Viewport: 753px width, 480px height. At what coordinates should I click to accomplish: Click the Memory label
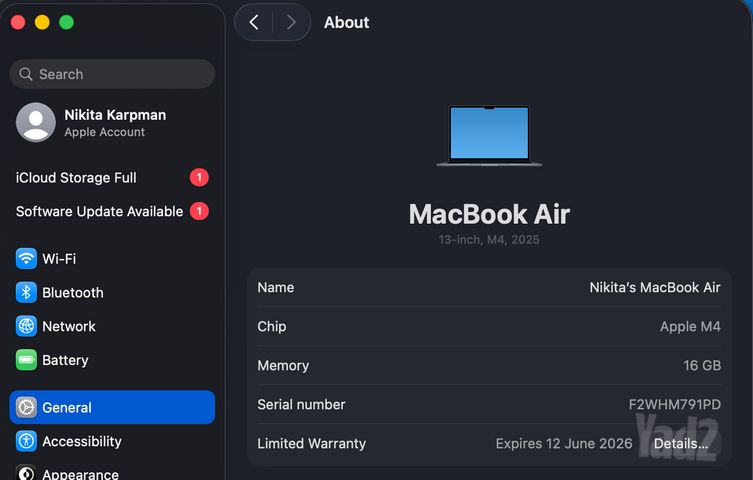283,365
